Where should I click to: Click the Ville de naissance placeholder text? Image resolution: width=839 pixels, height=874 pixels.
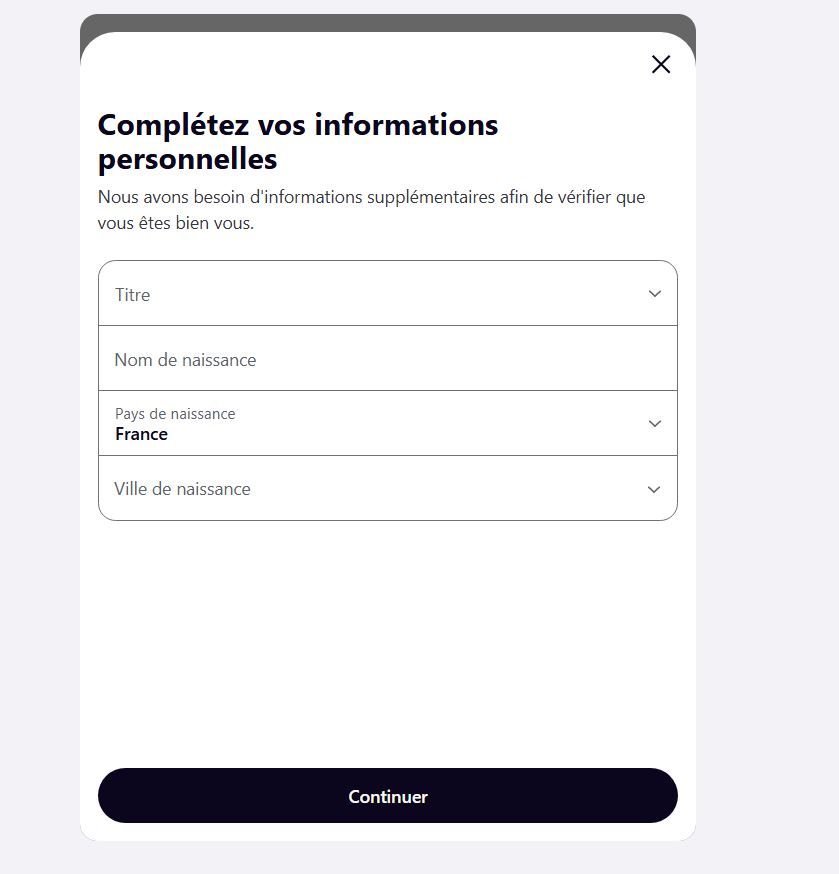pyautogui.click(x=182, y=489)
